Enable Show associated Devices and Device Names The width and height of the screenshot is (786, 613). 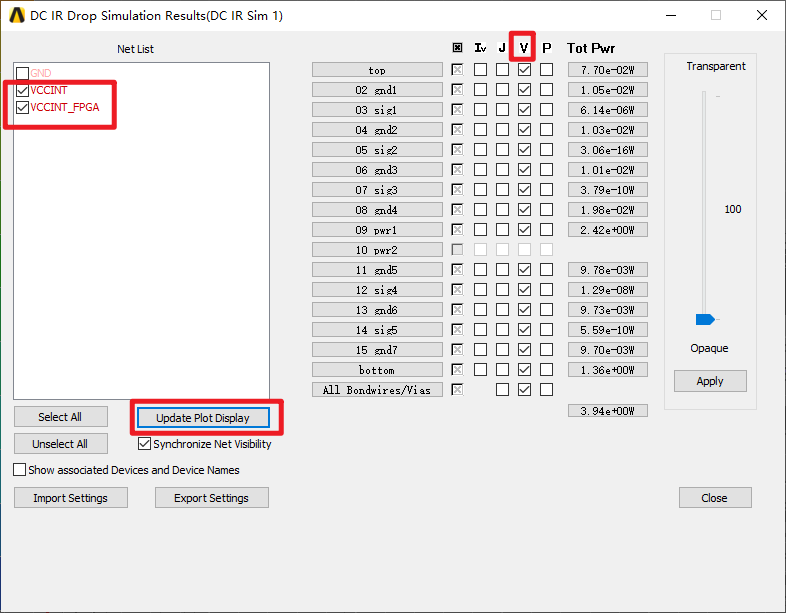tap(20, 470)
